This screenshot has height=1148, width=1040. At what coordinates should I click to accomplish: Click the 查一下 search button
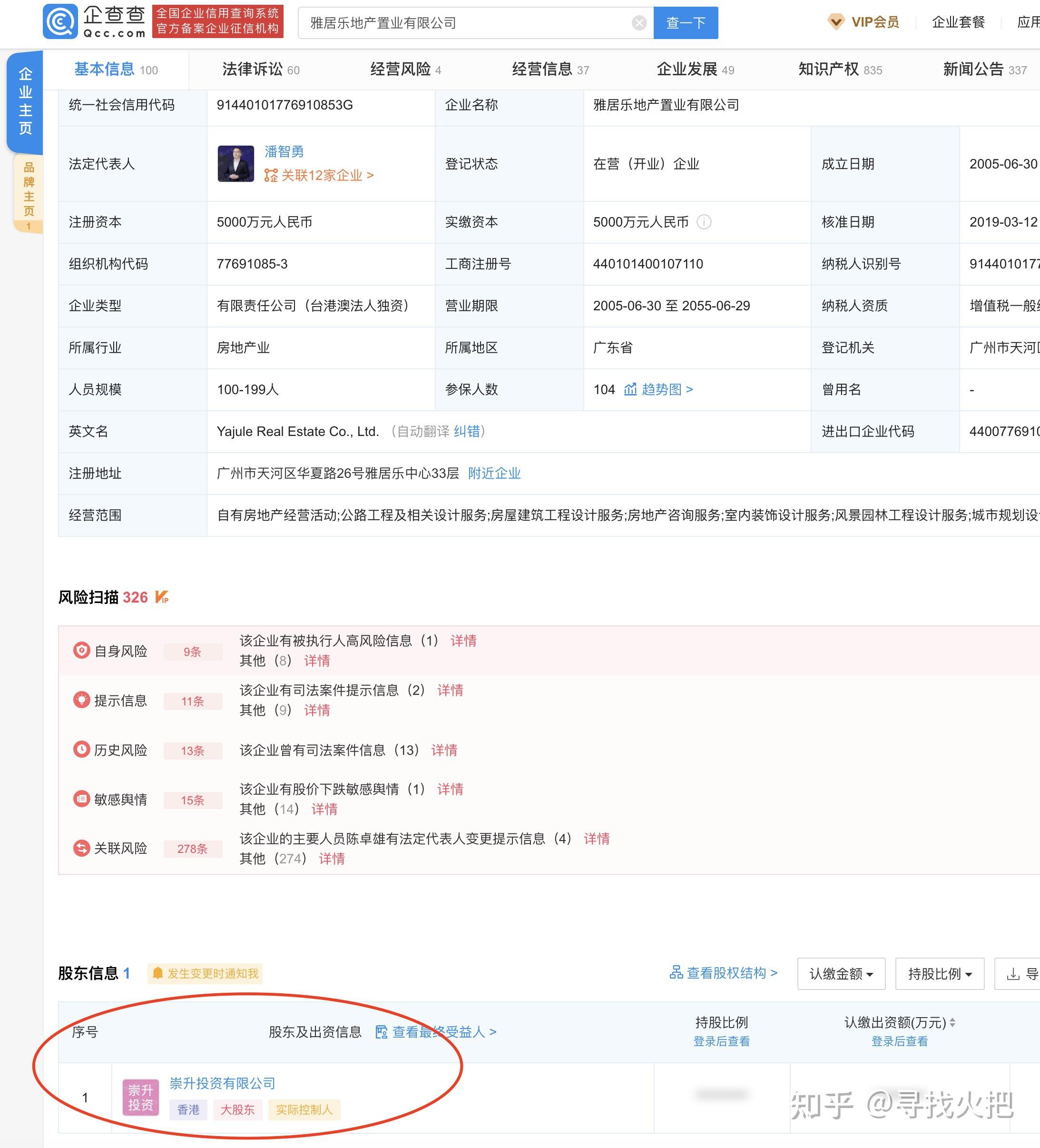[x=686, y=23]
